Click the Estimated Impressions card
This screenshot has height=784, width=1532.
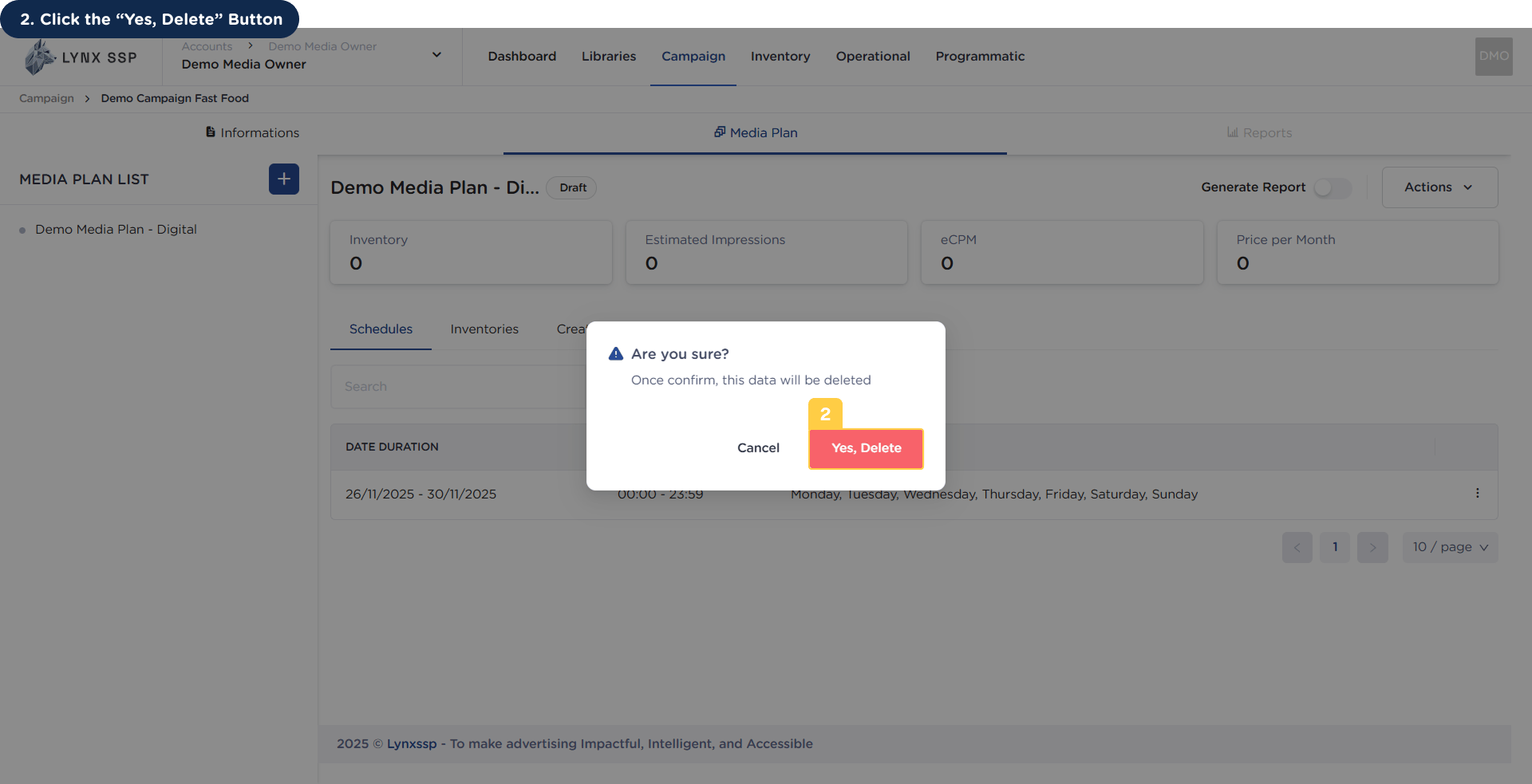point(766,252)
